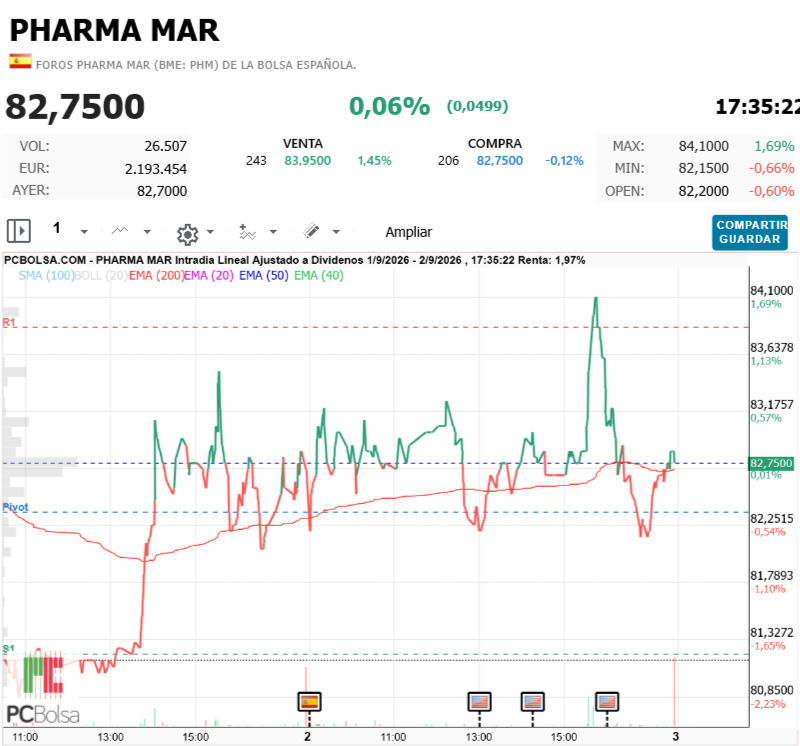The image size is (800, 746).
Task: Click the 84,1000 price axis label
Action: pos(771,291)
